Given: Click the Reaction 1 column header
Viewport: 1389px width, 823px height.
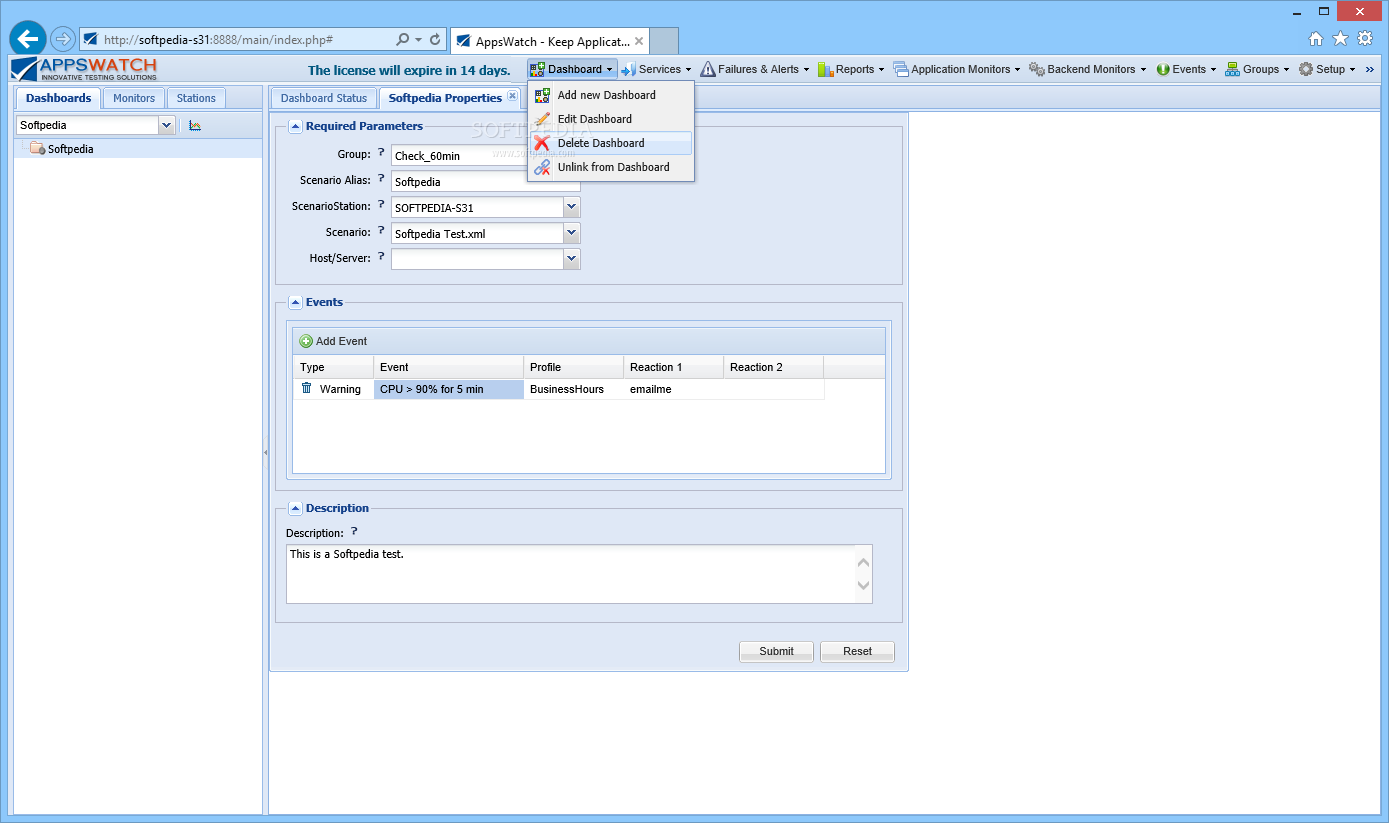Looking at the screenshot, I should coord(674,367).
